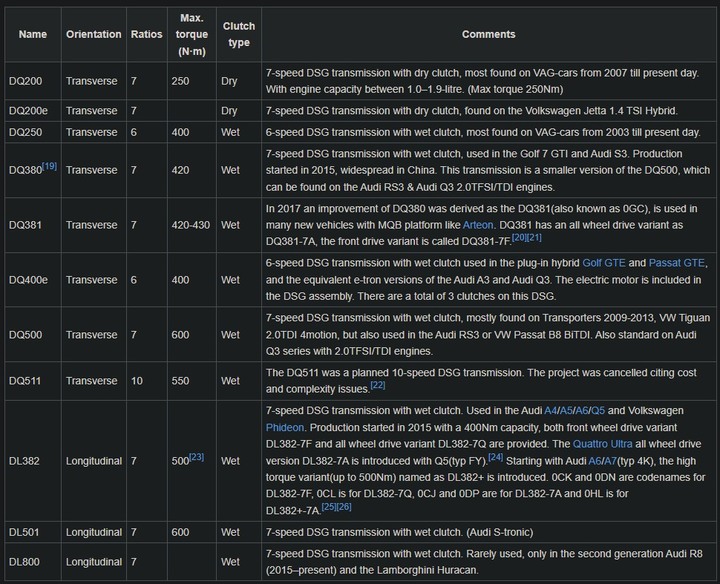The image size is (720, 584).
Task: Open the A5 link in DL382 row
Action: [566, 410]
